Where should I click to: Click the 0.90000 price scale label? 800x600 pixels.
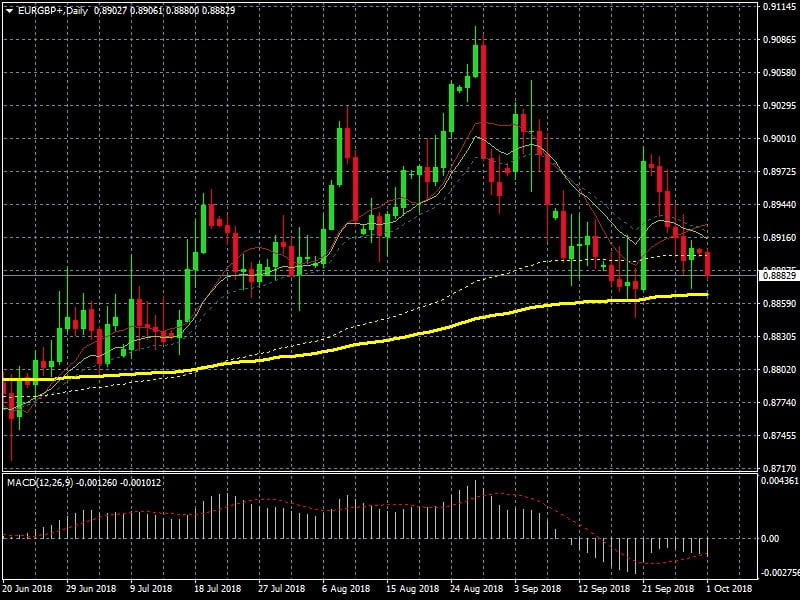778,139
